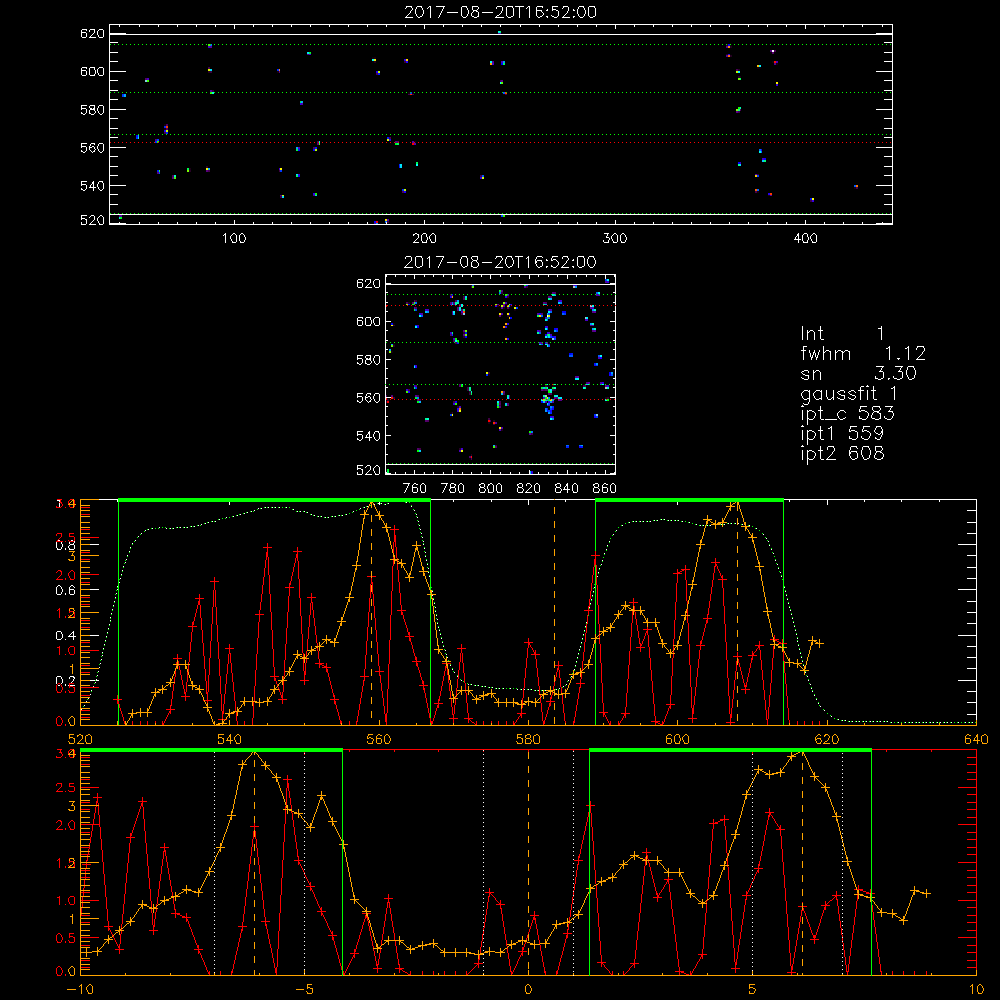The height and width of the screenshot is (1000, 1000).
Task: Click y-axis label 540 on middle plot
Action: click(x=368, y=436)
